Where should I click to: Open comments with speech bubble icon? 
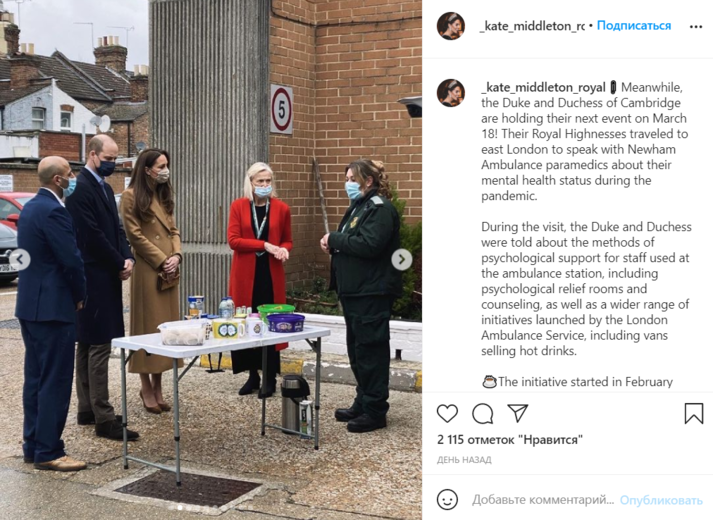(x=482, y=413)
